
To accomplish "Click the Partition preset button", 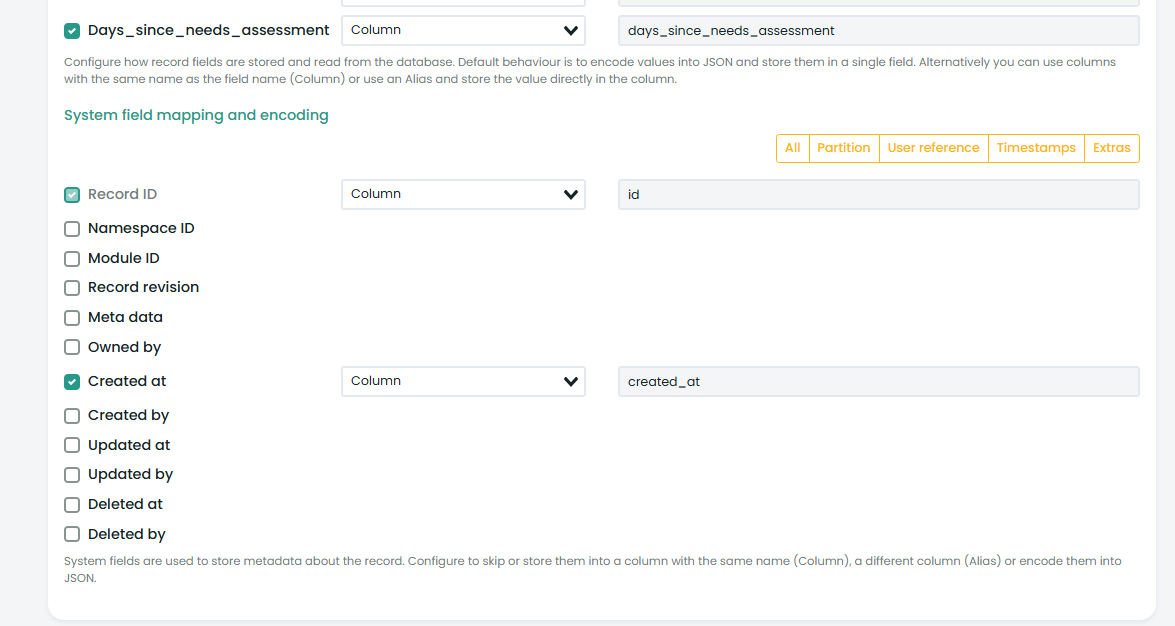I will 843,148.
